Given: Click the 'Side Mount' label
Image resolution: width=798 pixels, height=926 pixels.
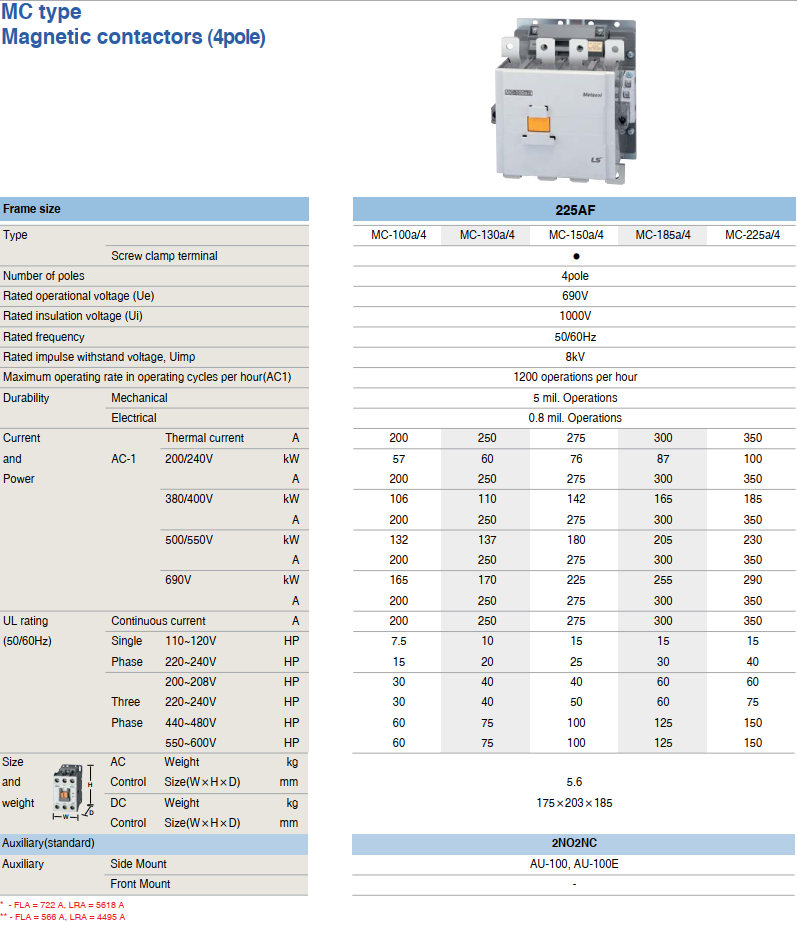Looking at the screenshot, I should click(138, 864).
